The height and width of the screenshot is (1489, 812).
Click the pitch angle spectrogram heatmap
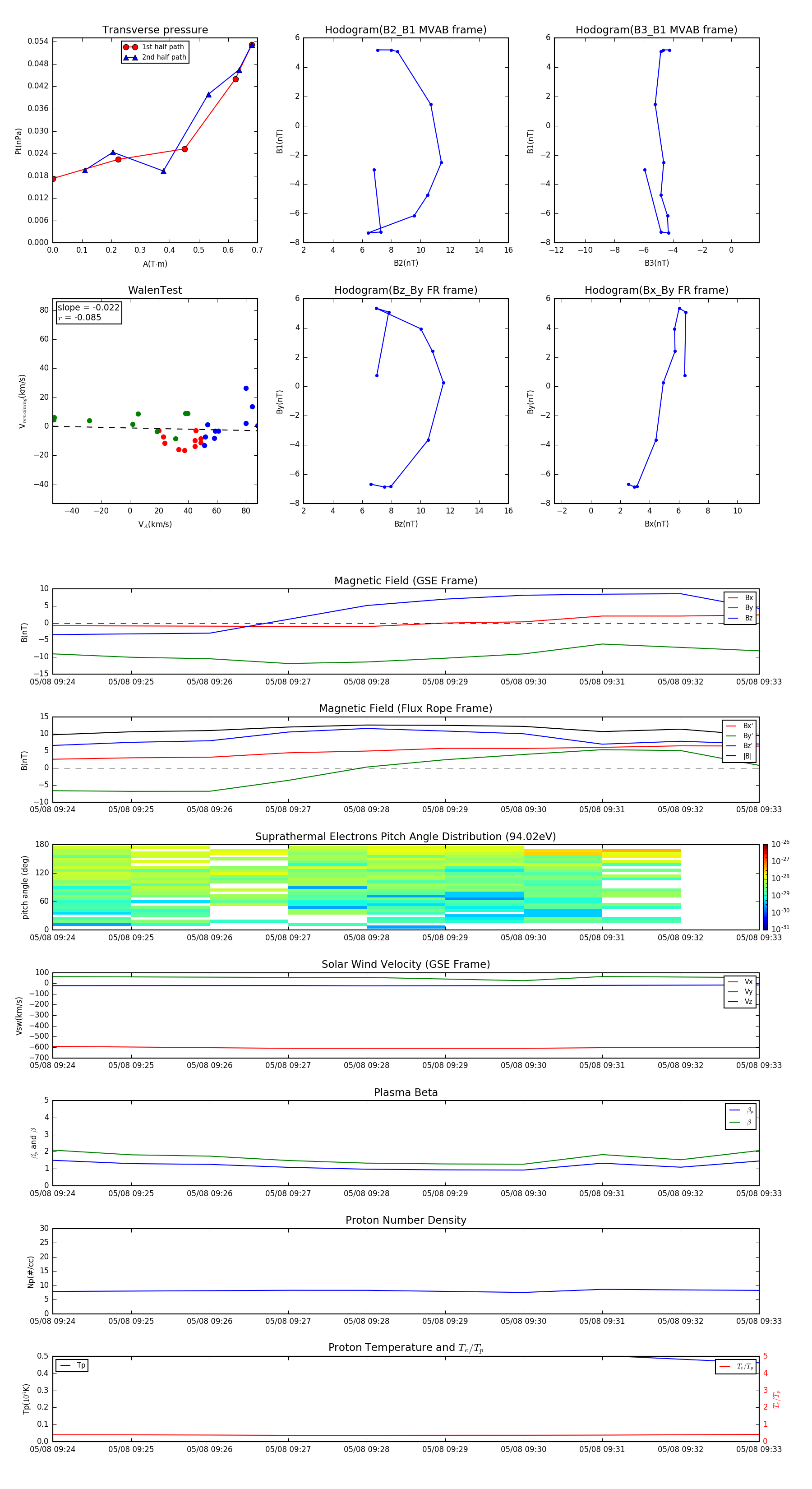(x=406, y=887)
